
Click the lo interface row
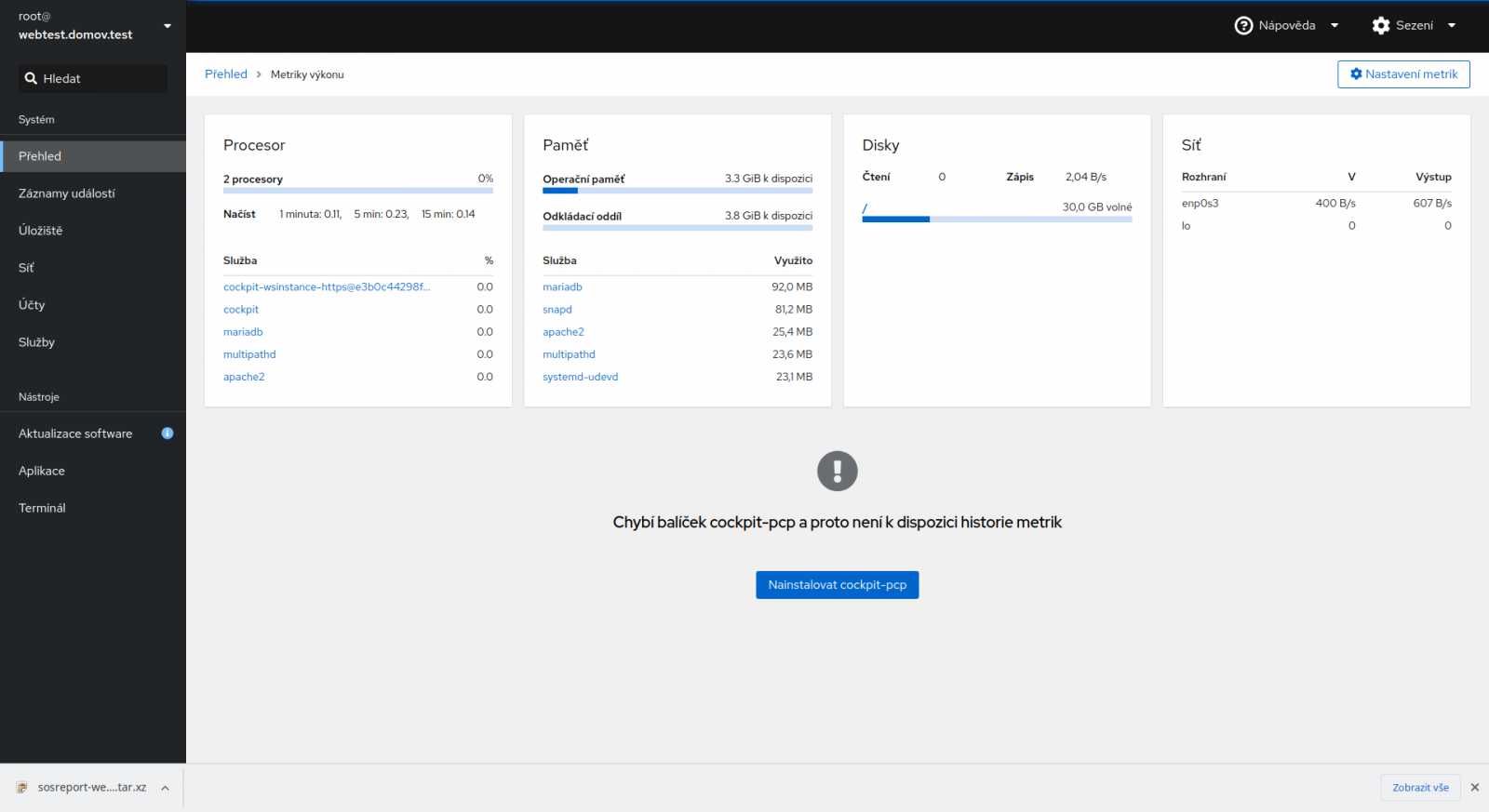[x=1317, y=226]
